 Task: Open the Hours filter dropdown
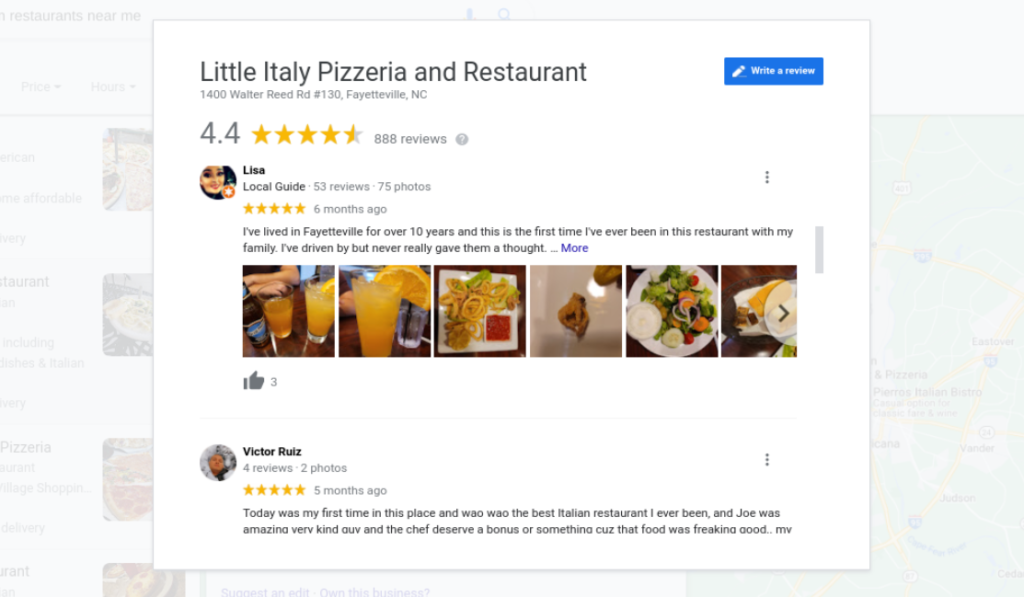[x=113, y=87]
